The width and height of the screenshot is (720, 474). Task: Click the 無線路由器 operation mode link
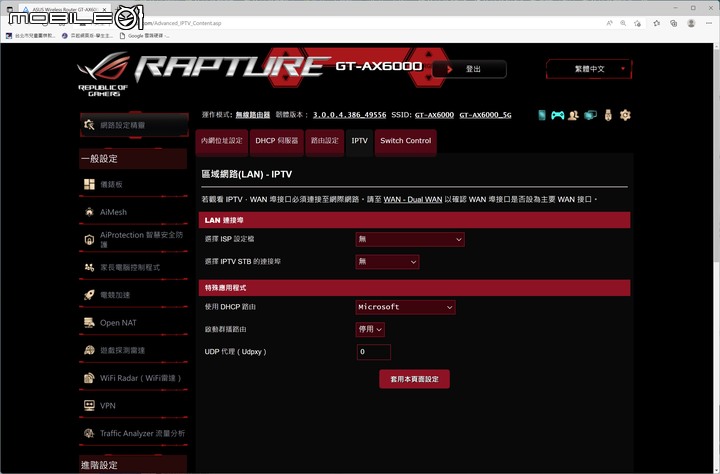point(253,115)
